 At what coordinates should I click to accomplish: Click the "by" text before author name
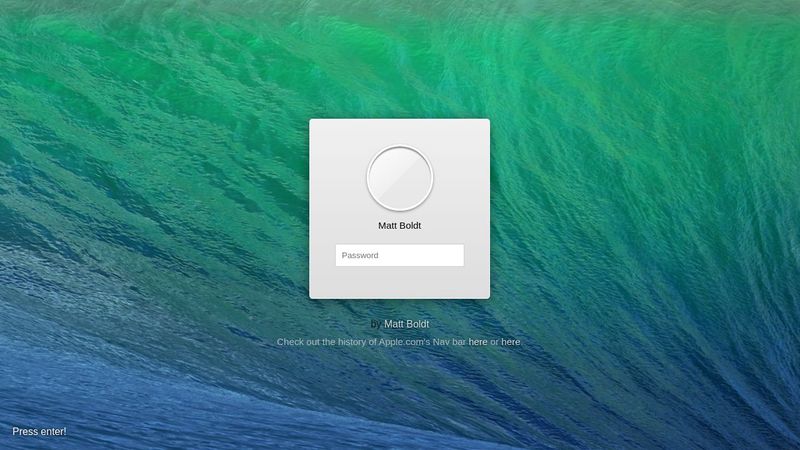(x=375, y=324)
